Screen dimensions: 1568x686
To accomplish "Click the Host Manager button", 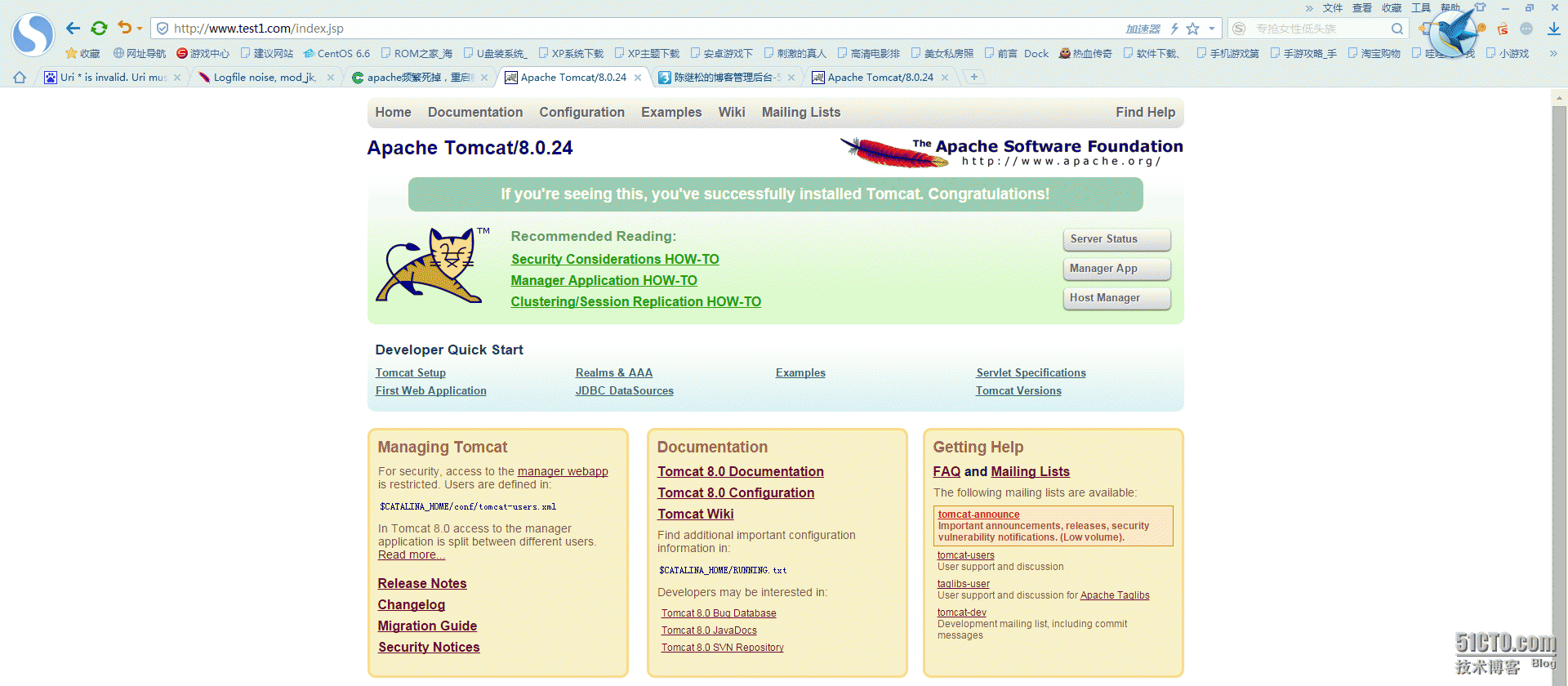I will (x=1116, y=298).
